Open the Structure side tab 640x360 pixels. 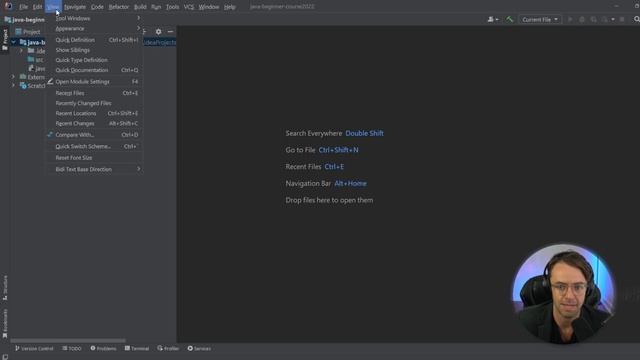5,288
